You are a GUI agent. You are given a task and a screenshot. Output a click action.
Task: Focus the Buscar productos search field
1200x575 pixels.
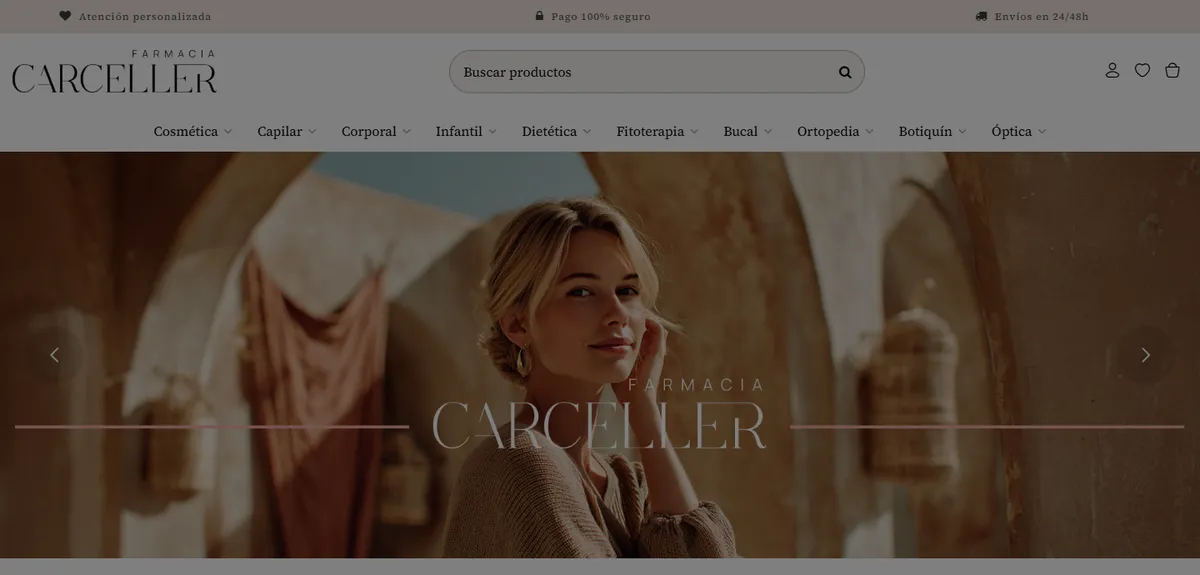click(x=657, y=72)
